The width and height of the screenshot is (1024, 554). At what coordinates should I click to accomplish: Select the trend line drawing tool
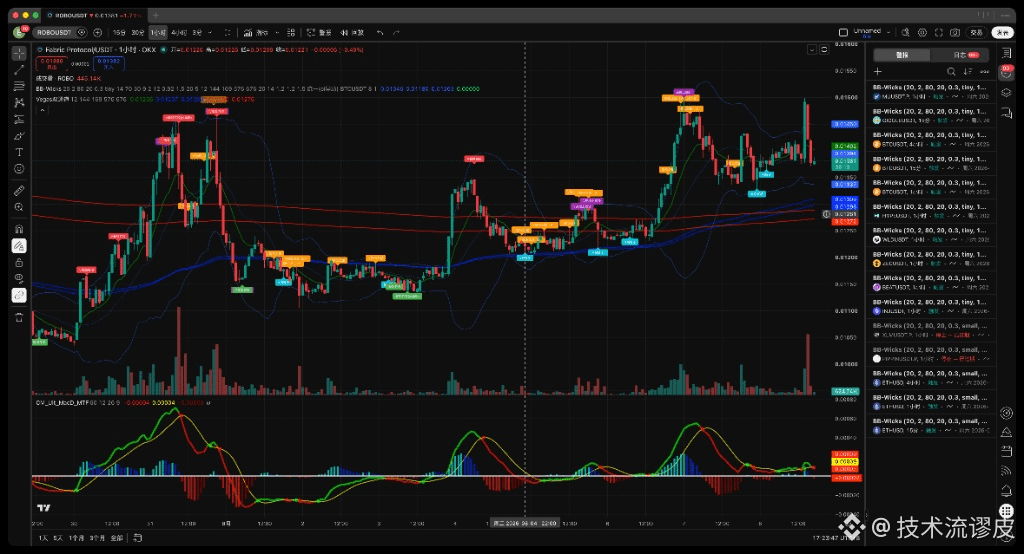tap(19, 69)
